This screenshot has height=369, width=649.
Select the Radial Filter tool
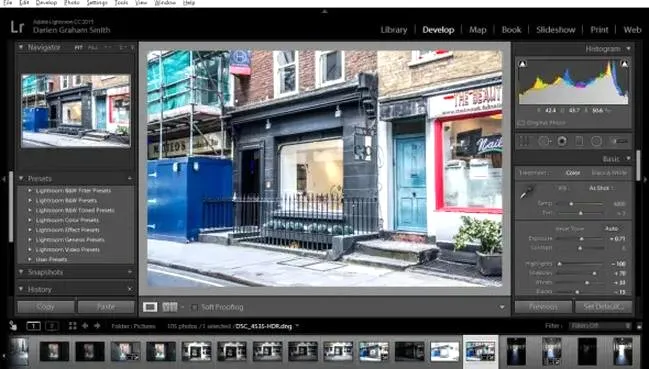click(x=596, y=141)
